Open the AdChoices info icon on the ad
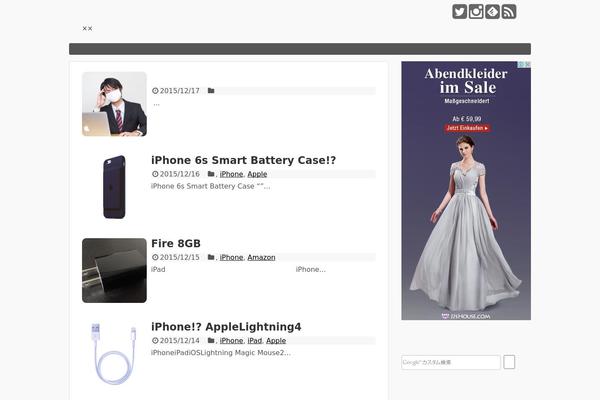The width and height of the screenshot is (600, 400). (521, 64)
